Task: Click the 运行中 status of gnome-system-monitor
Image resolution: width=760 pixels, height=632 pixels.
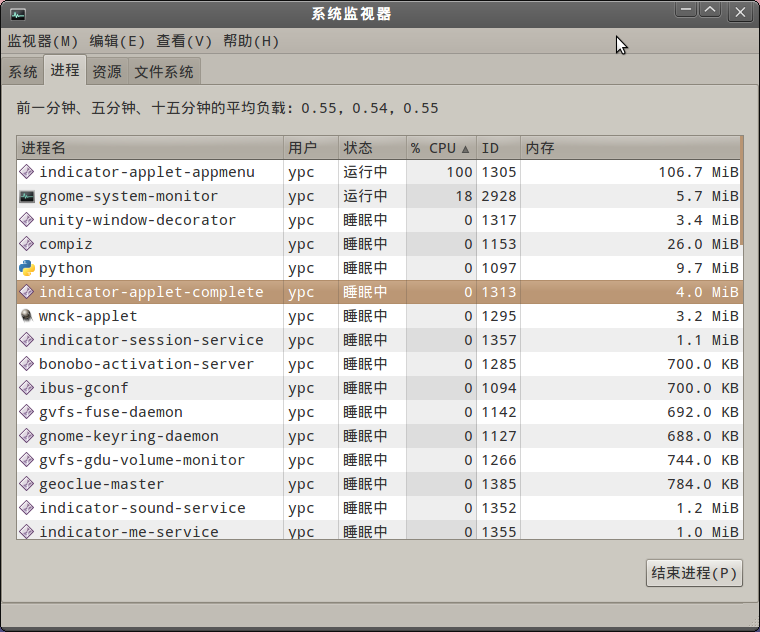Action: click(x=365, y=196)
